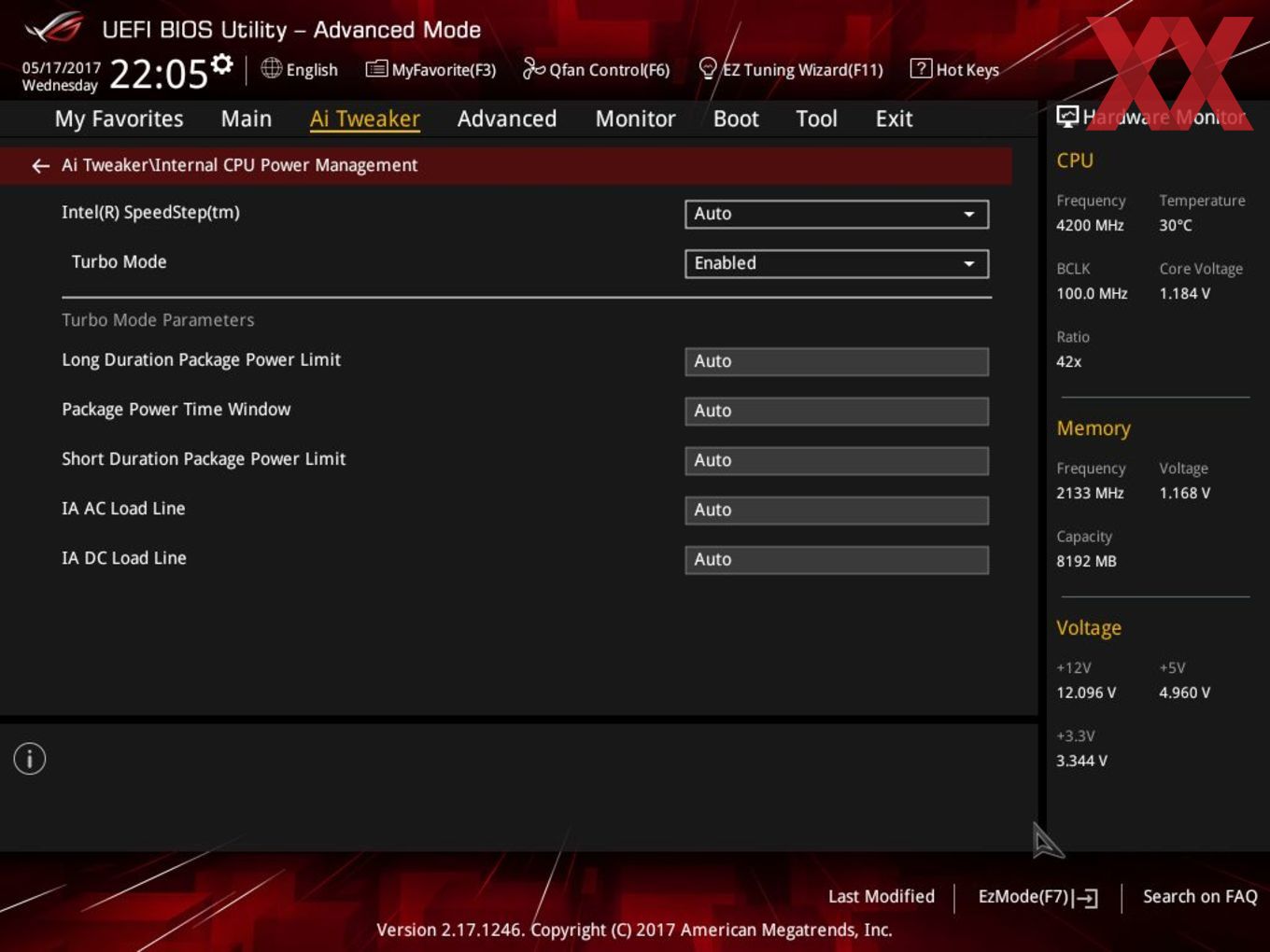
Task: Go back using the left arrow
Action: pyautogui.click(x=40, y=165)
